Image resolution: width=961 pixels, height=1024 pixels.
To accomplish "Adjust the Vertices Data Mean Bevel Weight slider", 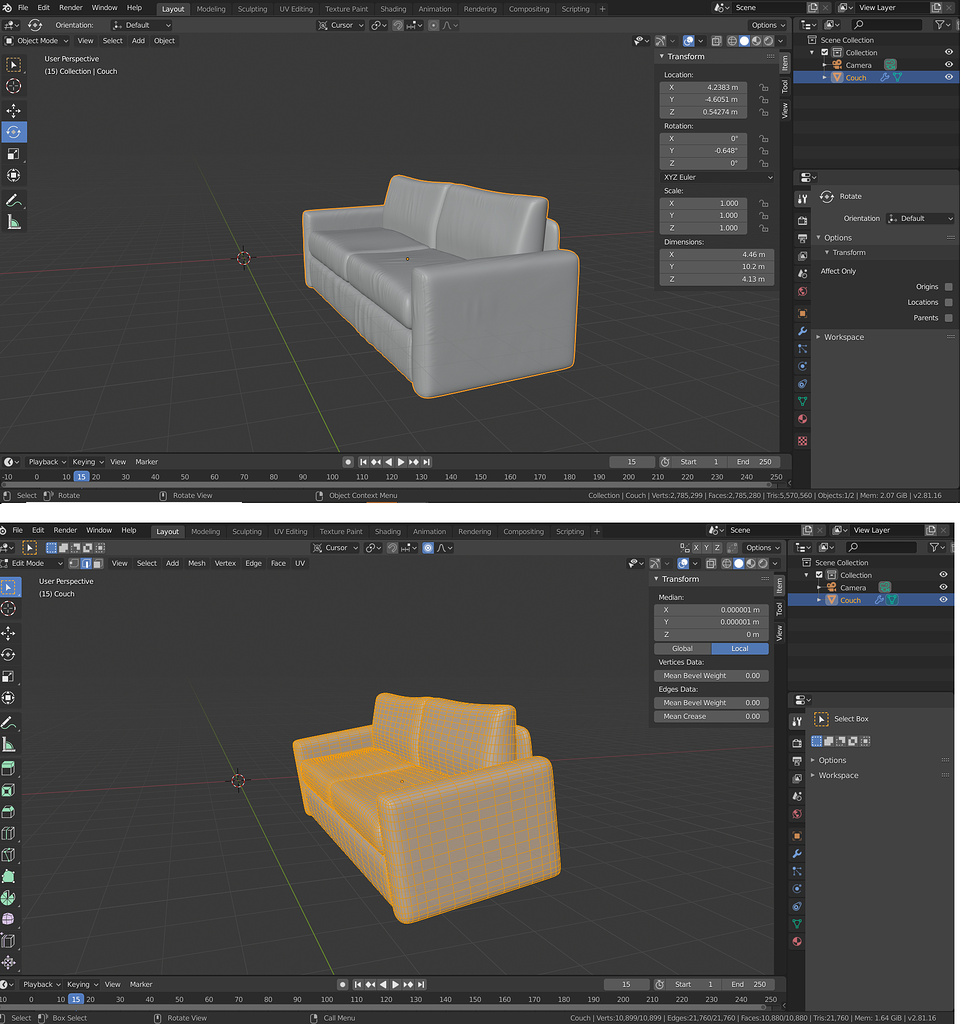I will click(x=712, y=676).
